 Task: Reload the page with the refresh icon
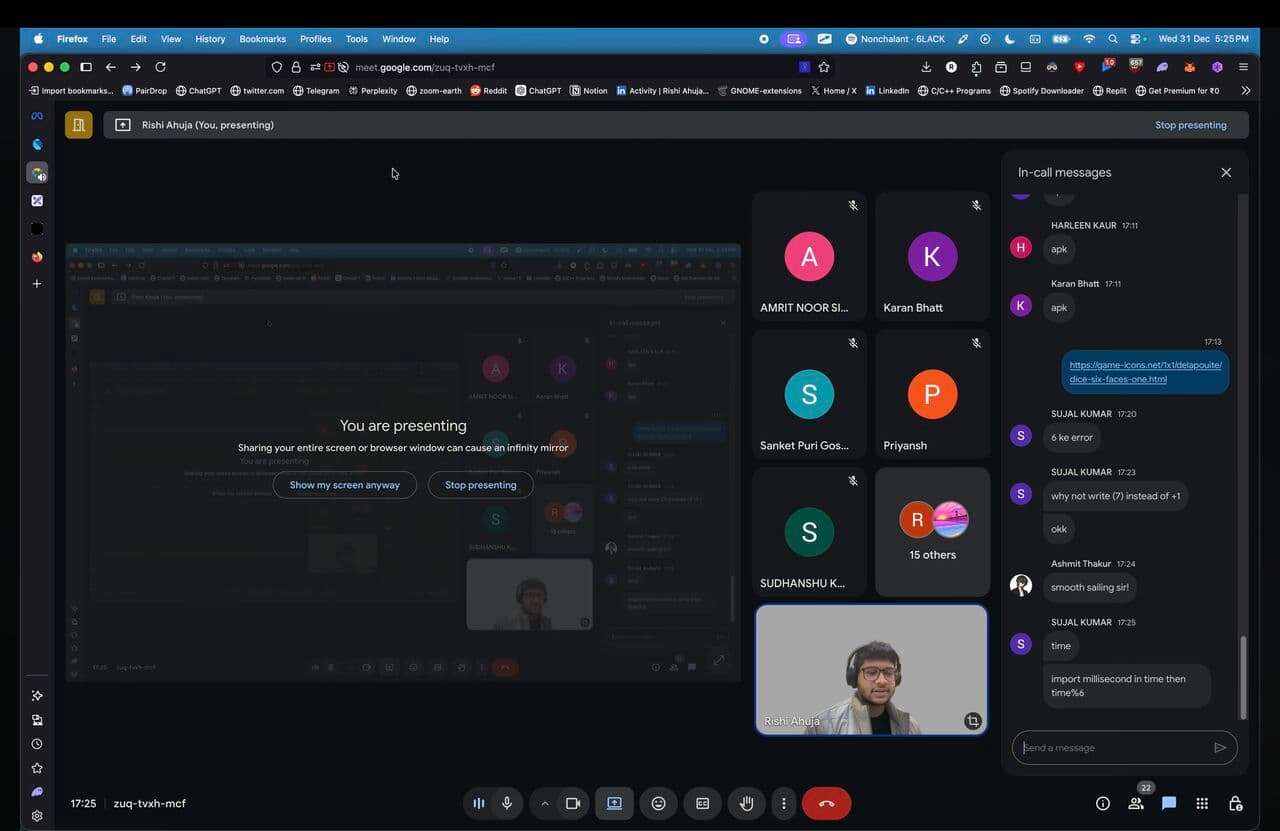tap(160, 67)
